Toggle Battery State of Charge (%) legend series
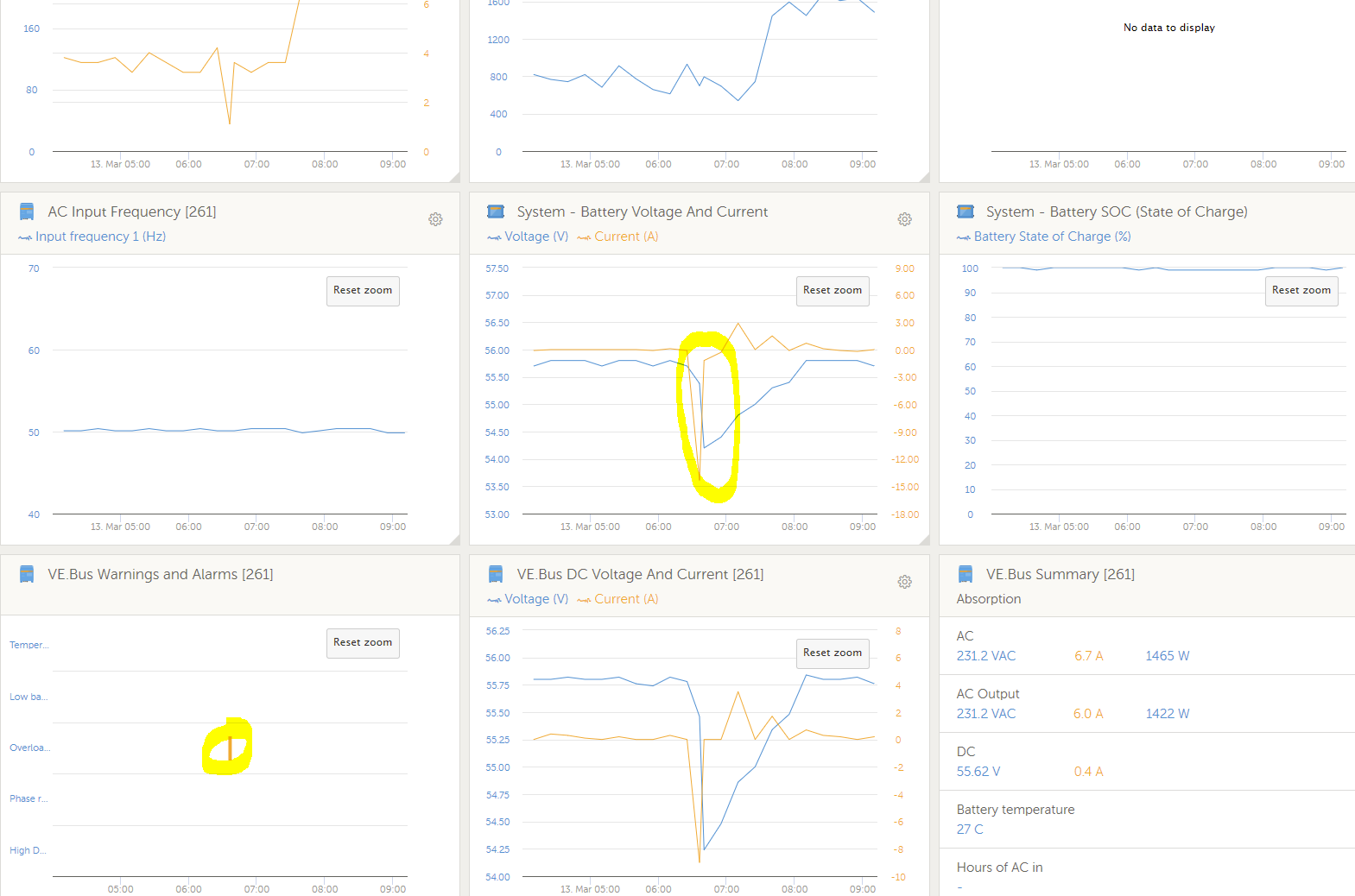The width and height of the screenshot is (1355, 896). 1044,237
